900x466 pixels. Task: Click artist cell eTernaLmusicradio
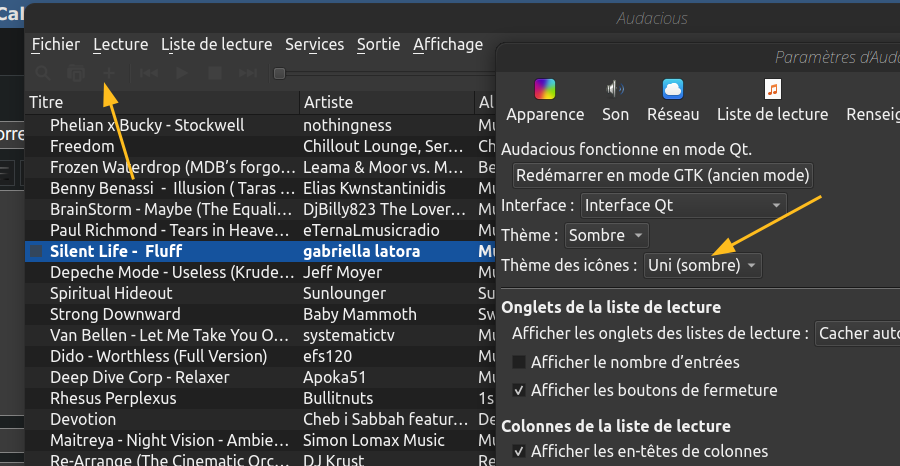(371, 230)
